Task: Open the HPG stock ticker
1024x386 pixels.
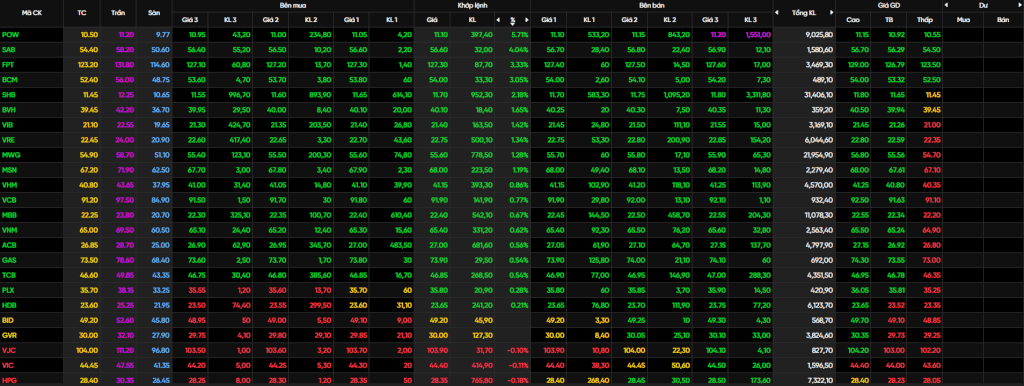Action: tap(9, 380)
